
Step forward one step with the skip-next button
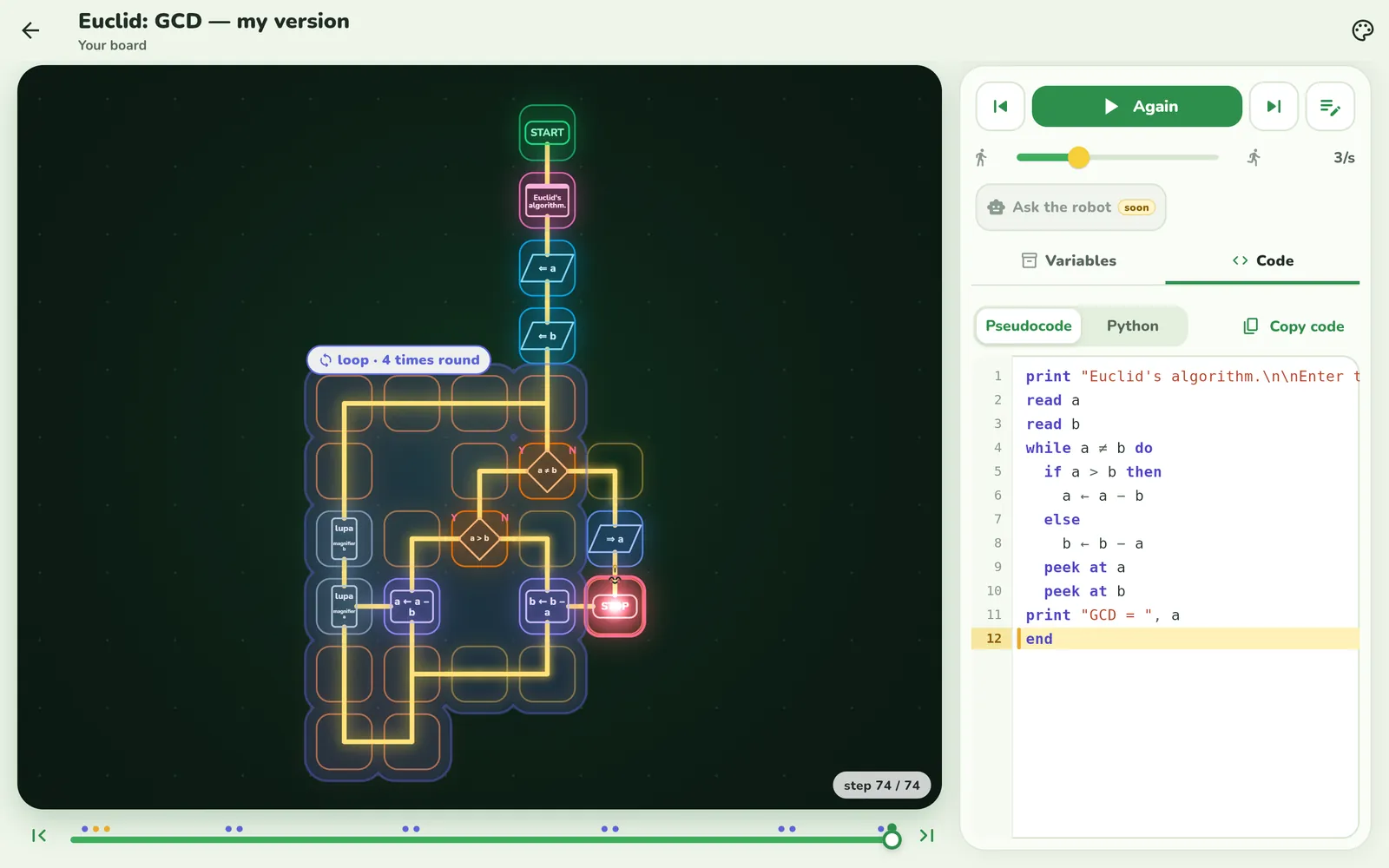tap(1274, 107)
